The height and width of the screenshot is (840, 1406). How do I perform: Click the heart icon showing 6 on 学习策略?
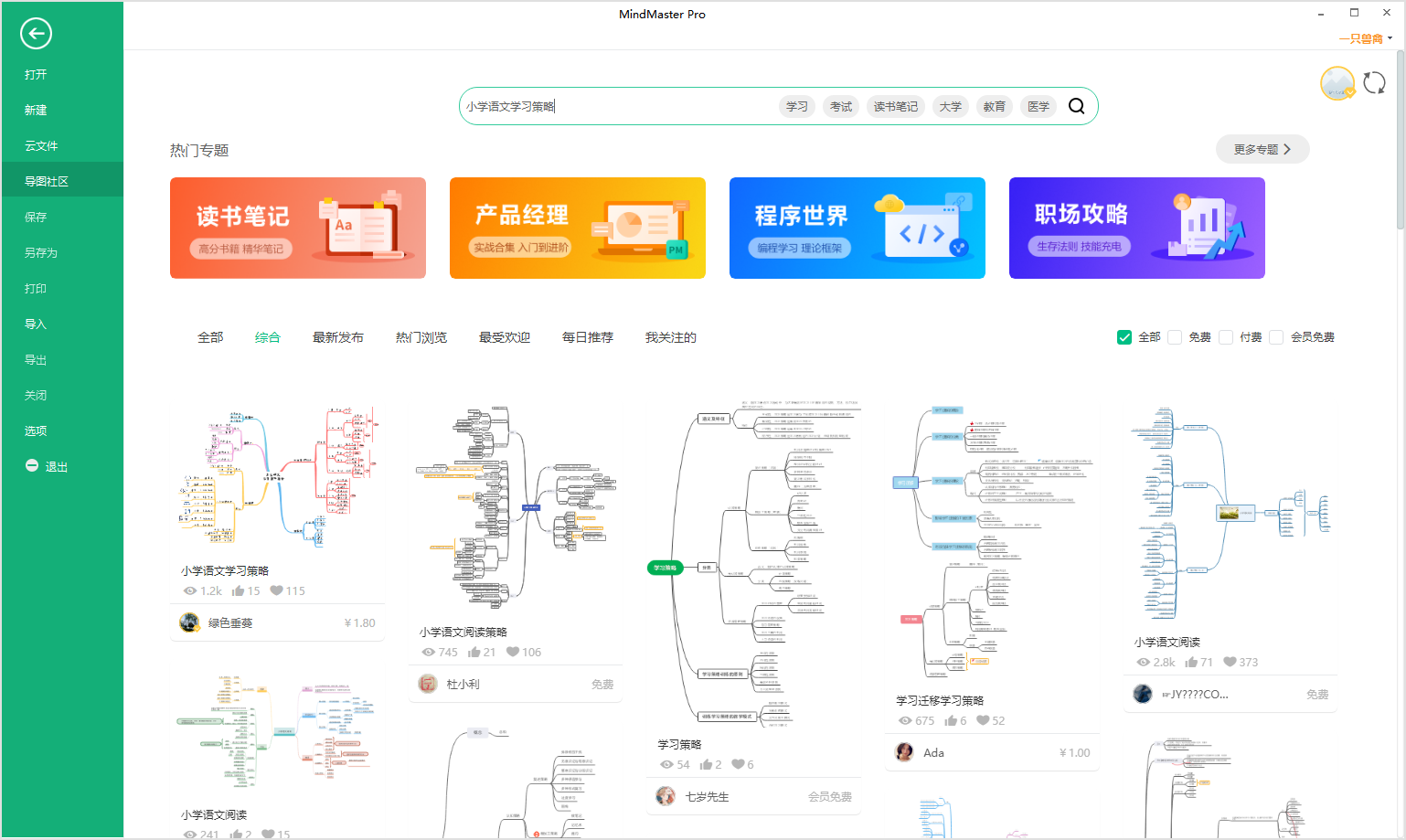point(738,765)
